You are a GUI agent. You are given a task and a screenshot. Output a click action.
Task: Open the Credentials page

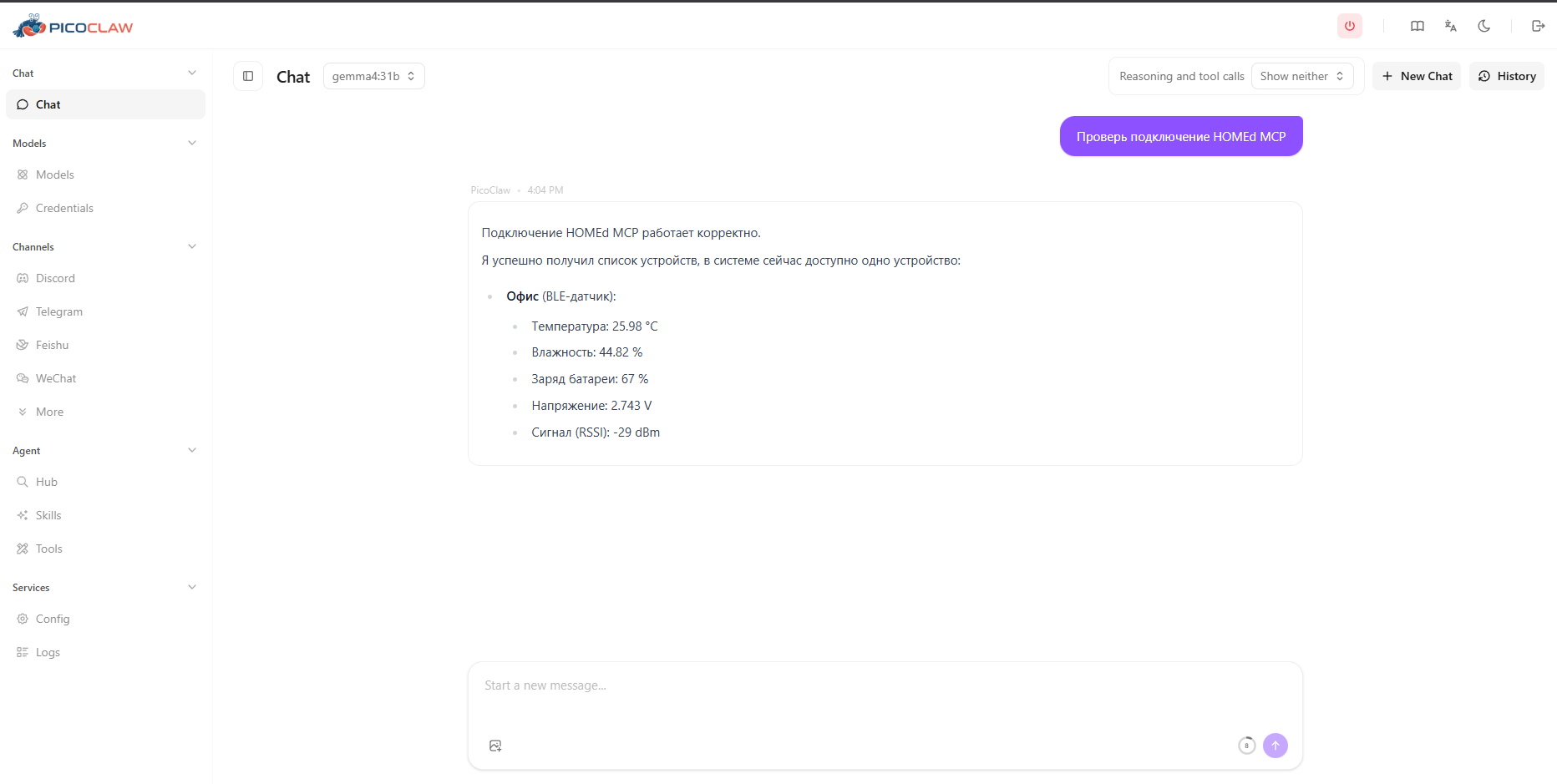tap(105, 208)
